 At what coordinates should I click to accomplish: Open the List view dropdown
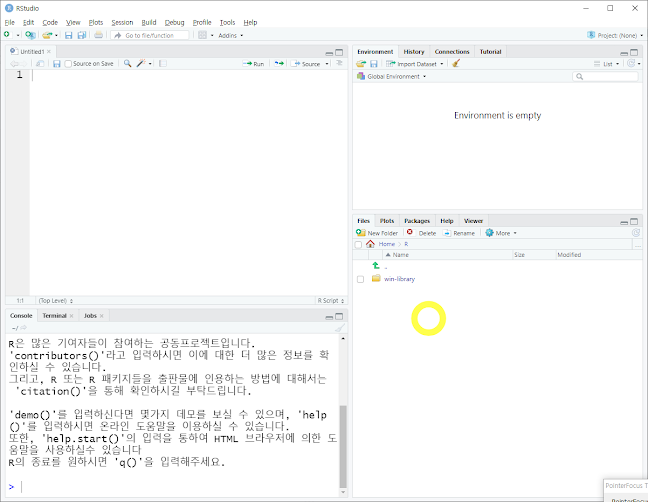coord(607,64)
